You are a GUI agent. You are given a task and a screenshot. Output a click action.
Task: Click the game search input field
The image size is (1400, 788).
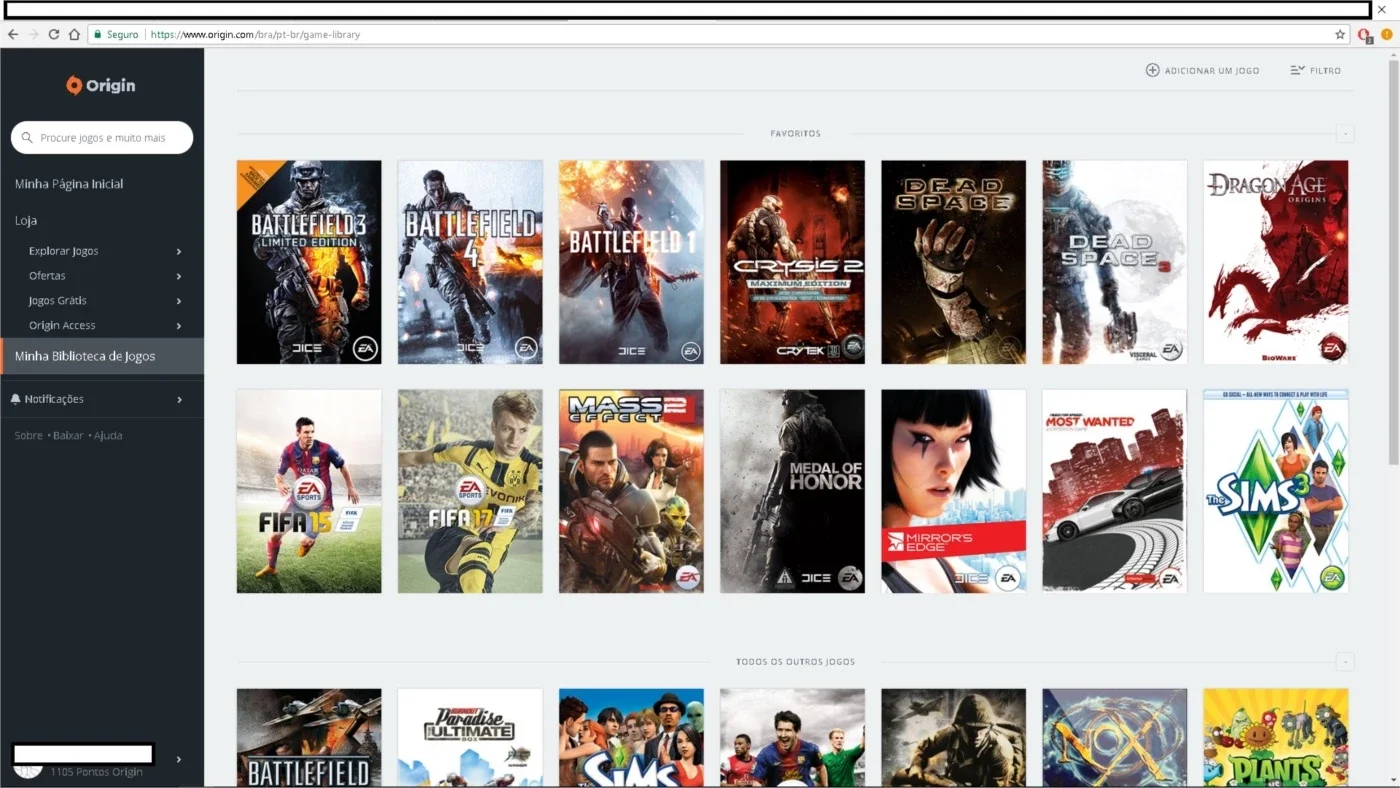[x=102, y=138]
